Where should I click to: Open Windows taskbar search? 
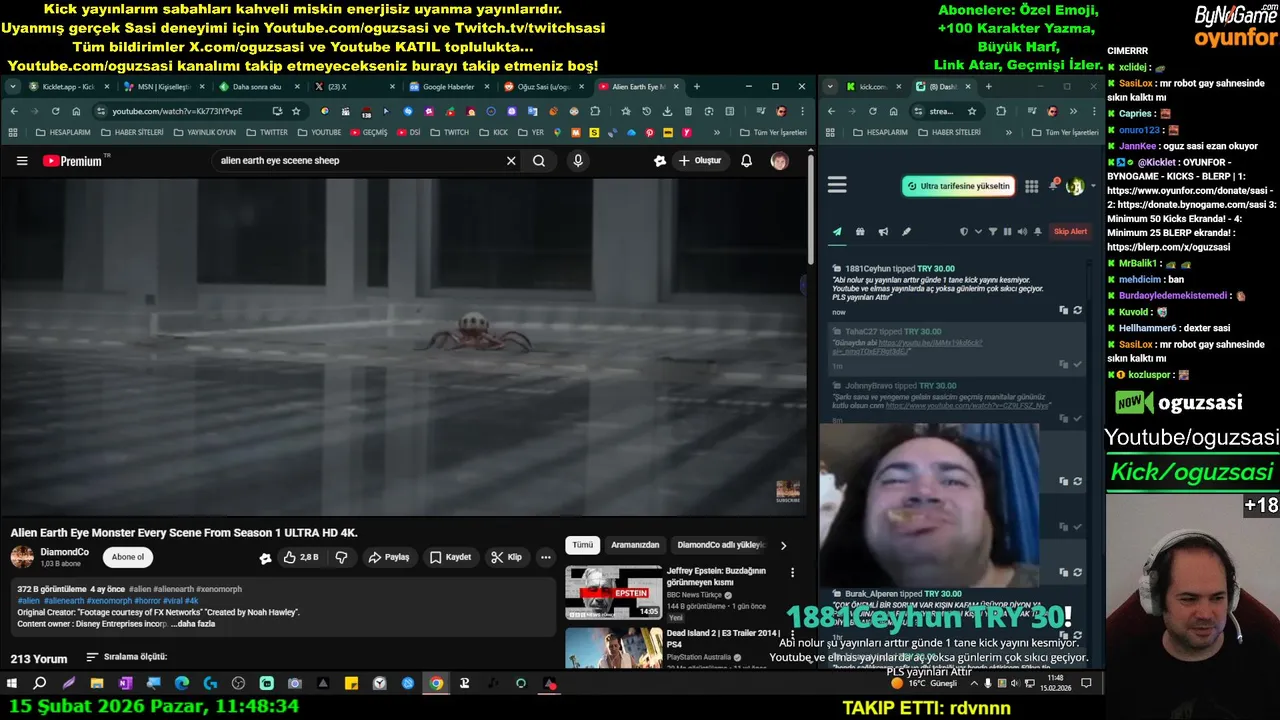point(40,683)
